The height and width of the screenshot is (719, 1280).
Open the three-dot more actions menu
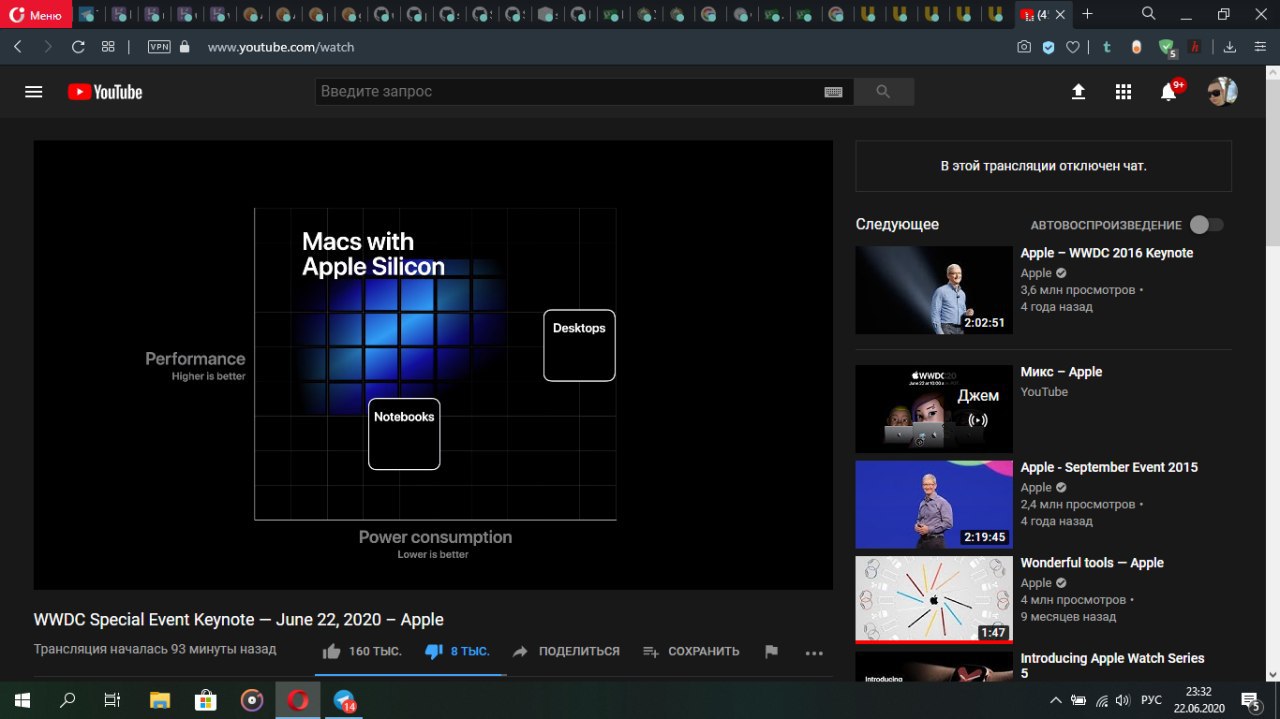point(814,652)
